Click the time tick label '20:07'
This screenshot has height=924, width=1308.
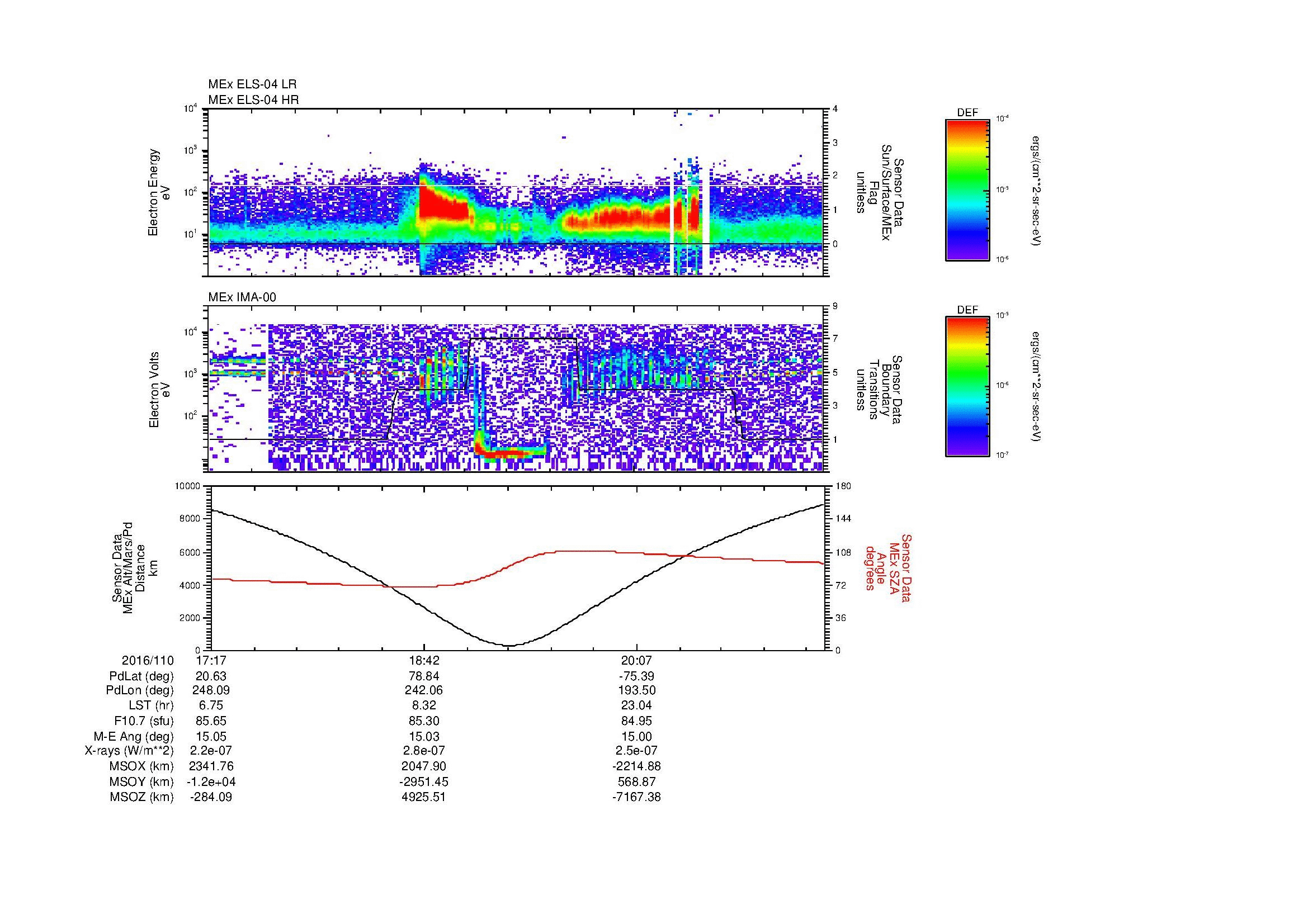click(x=636, y=660)
